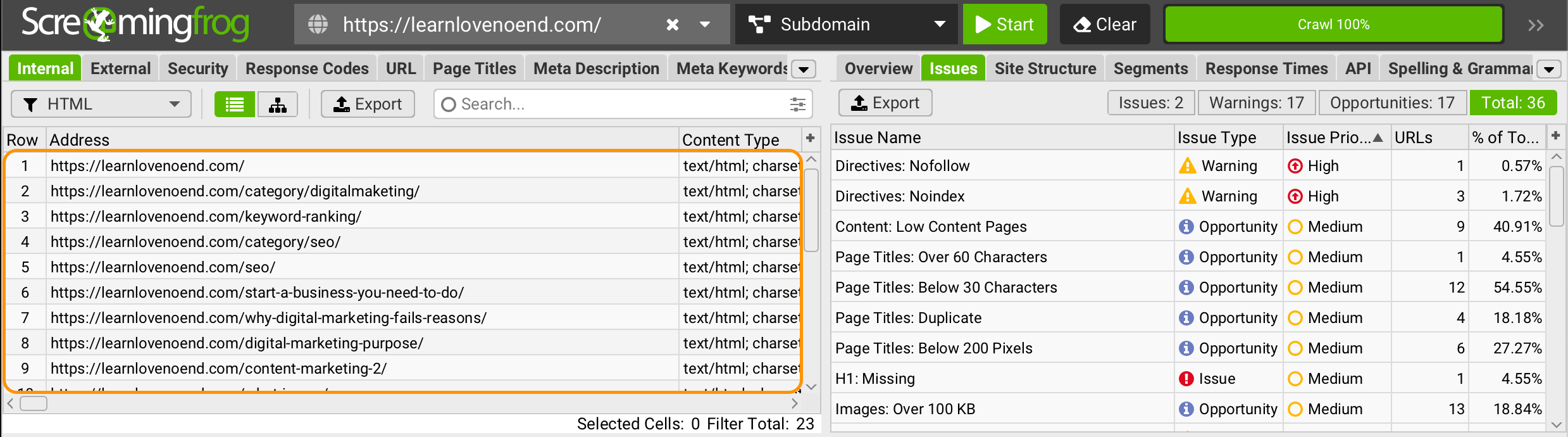Sort by Issue Type column
Image resolution: width=1568 pixels, height=437 pixels.
click(1228, 137)
